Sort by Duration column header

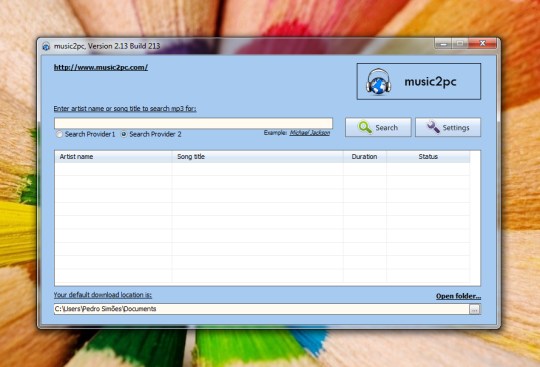coord(365,157)
